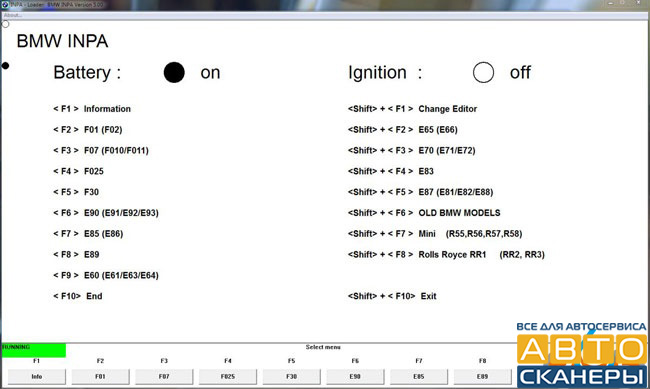
Task: Select the "< F7 > E85 (E86)" entry
Action: coord(88,233)
